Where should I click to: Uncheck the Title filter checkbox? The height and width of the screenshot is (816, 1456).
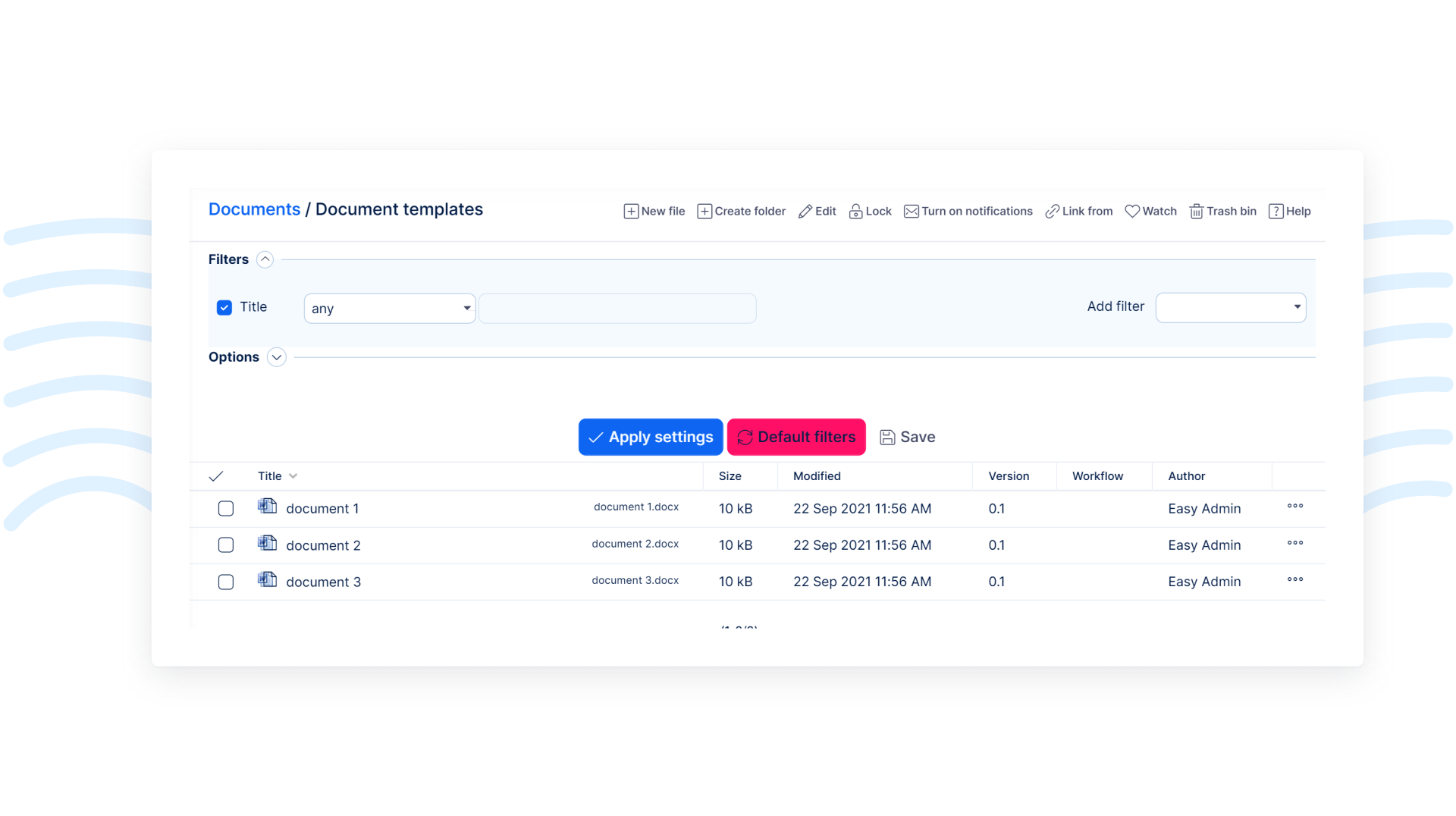[224, 308]
